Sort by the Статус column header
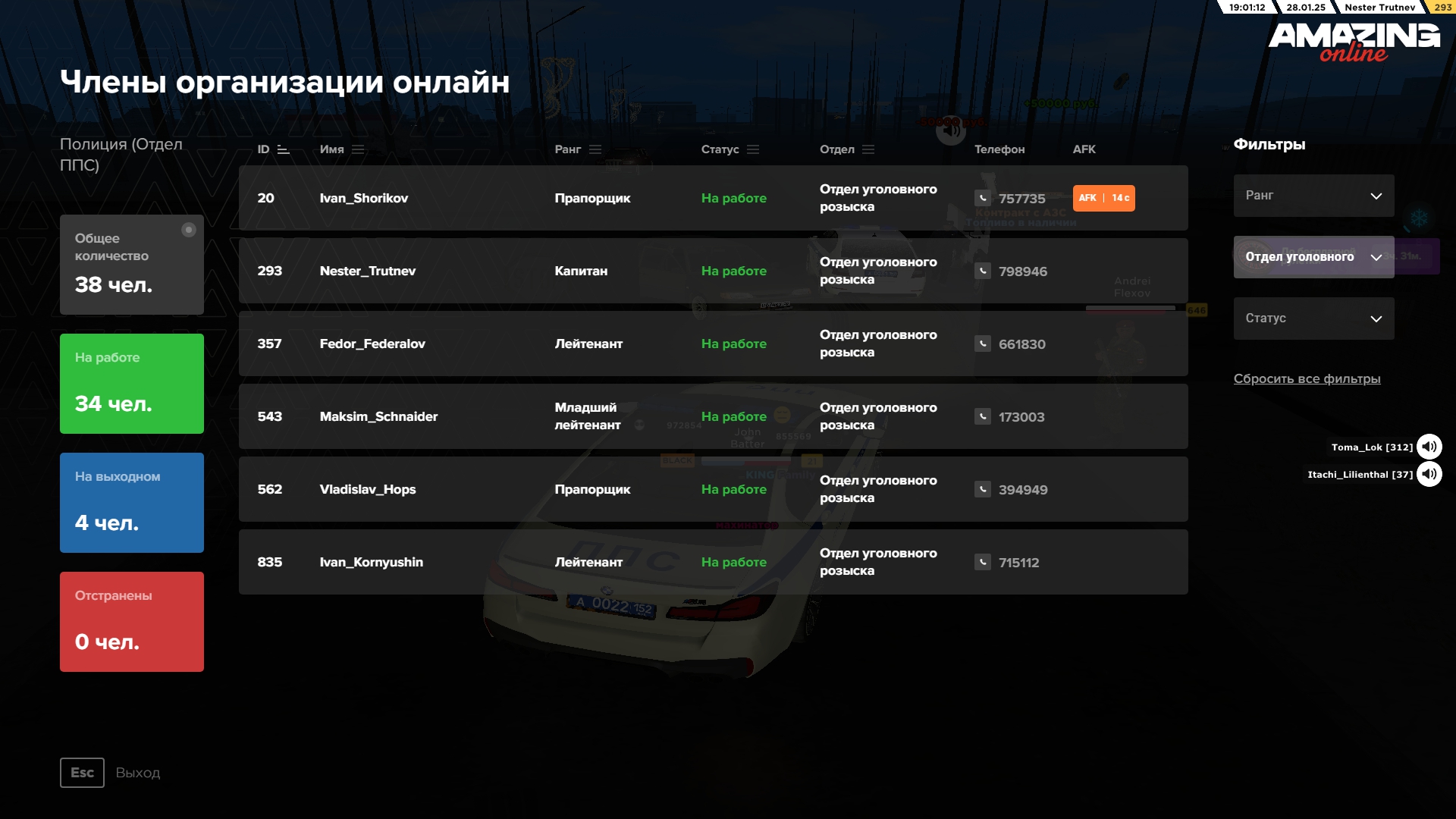Viewport: 1456px width, 819px height. [x=752, y=149]
